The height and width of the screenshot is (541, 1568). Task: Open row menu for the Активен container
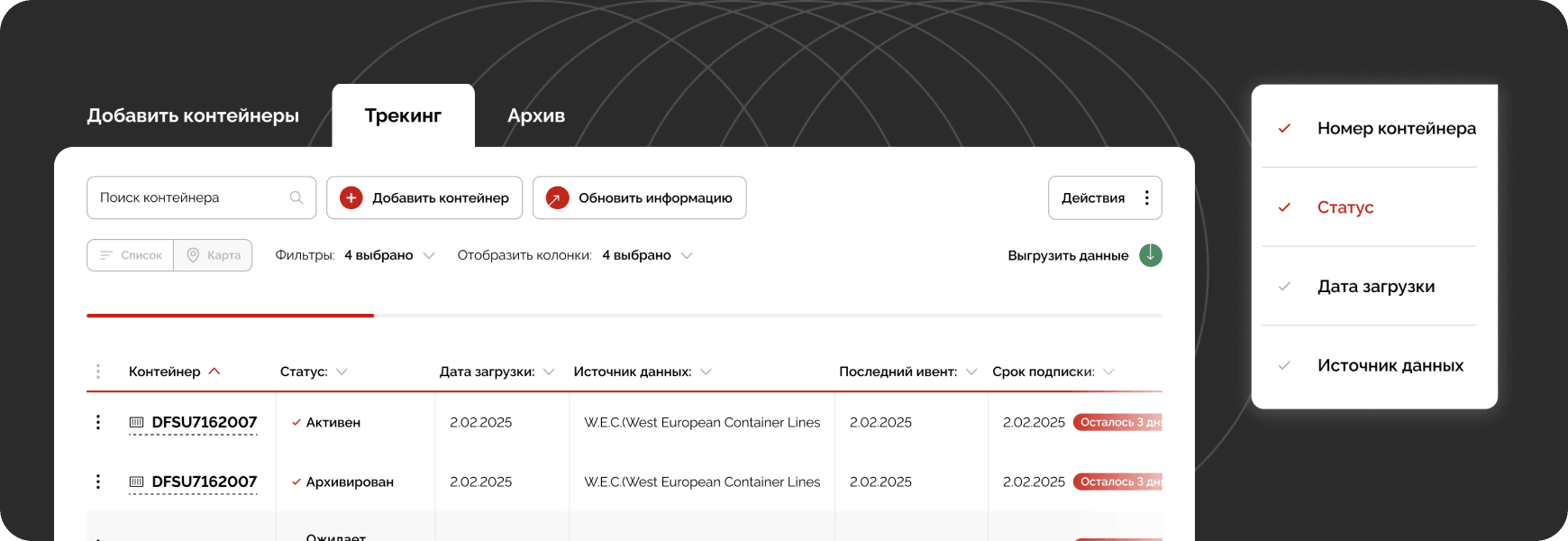coord(98,422)
